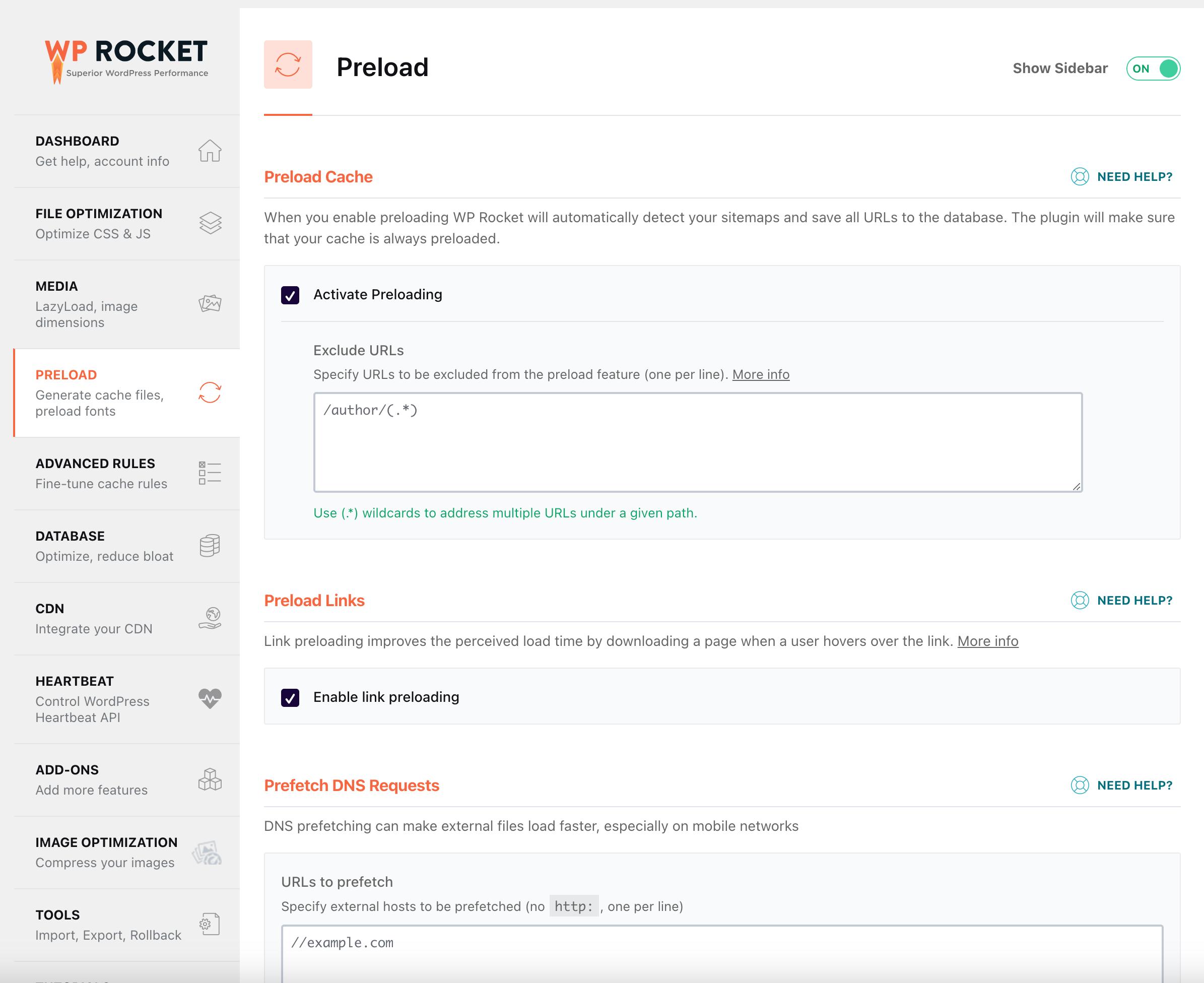Image resolution: width=1204 pixels, height=983 pixels.
Task: Click the Show Sidebar label
Action: (x=1059, y=69)
